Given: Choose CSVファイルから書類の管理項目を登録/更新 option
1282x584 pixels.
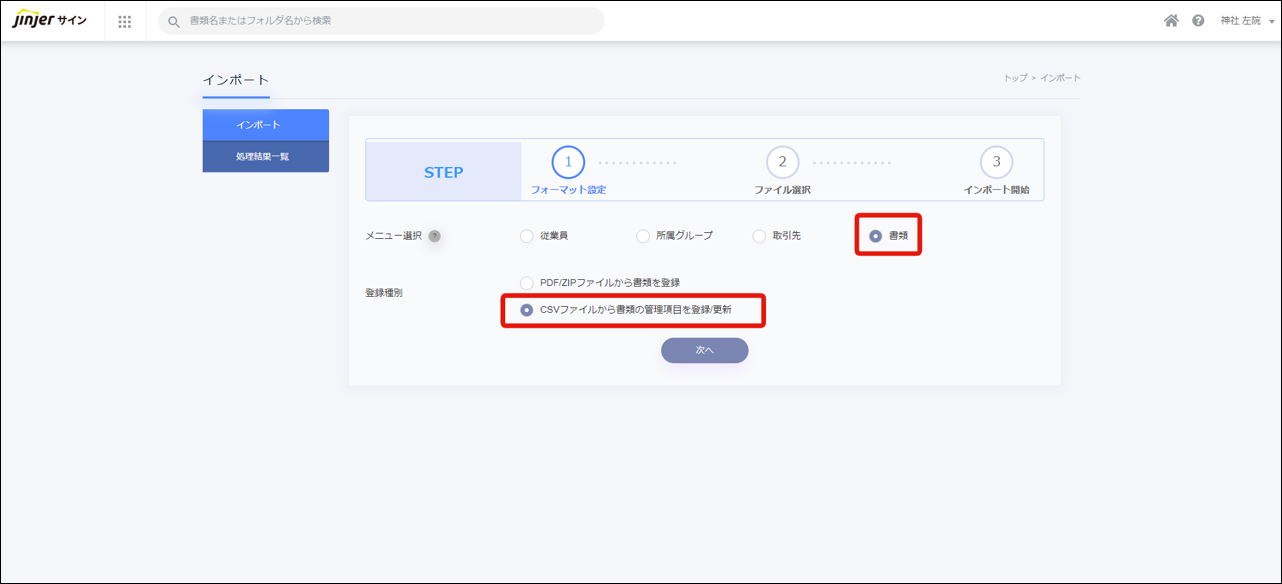Looking at the screenshot, I should click(x=527, y=310).
